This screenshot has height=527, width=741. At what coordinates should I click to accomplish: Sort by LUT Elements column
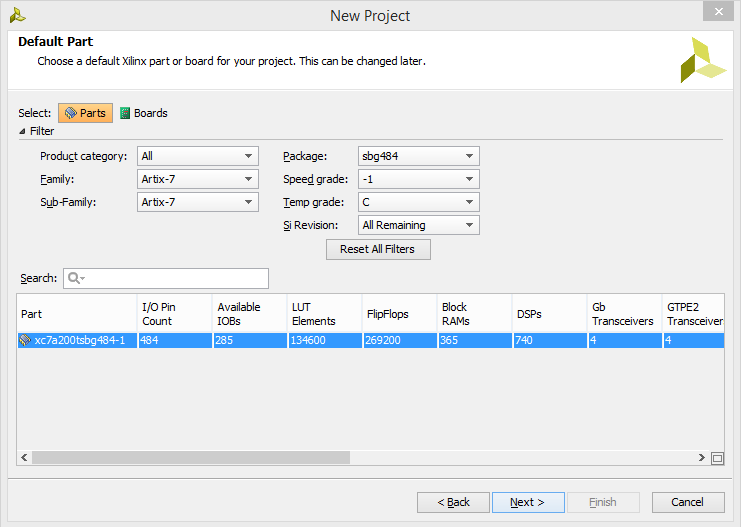point(324,314)
